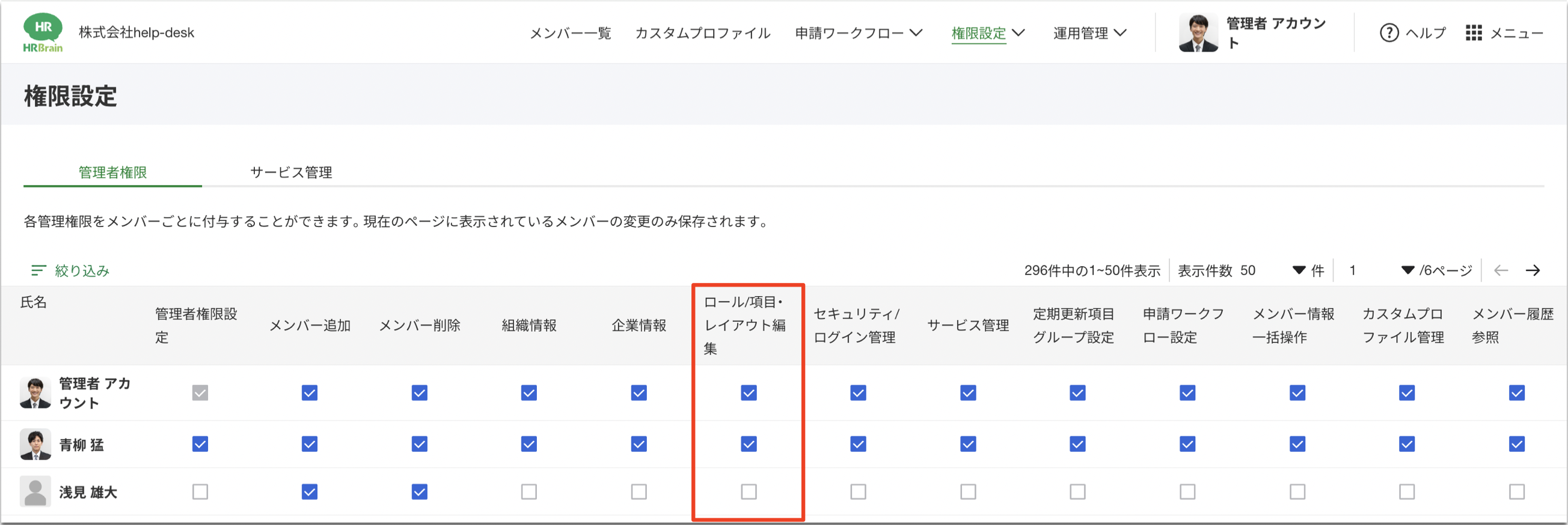Screen dimensions: 1568x525
Task: Uncheck 定期更新項目グループ設定 for 青柳 猛
Action: [1077, 444]
